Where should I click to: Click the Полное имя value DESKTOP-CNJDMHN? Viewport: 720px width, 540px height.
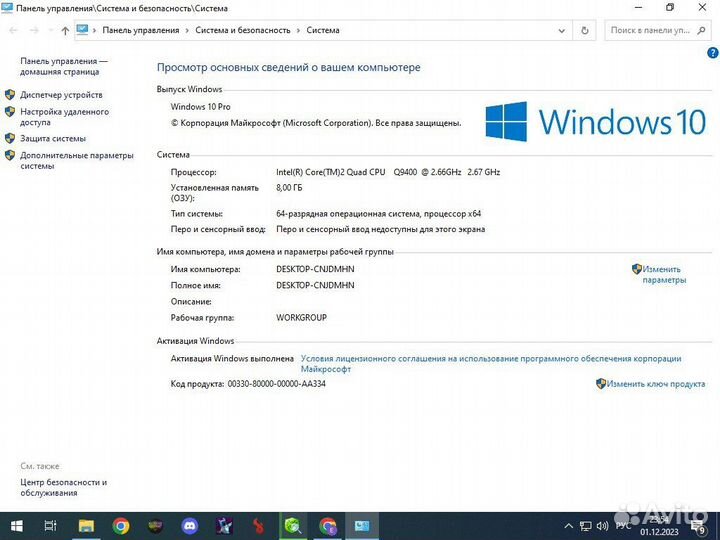pos(315,286)
